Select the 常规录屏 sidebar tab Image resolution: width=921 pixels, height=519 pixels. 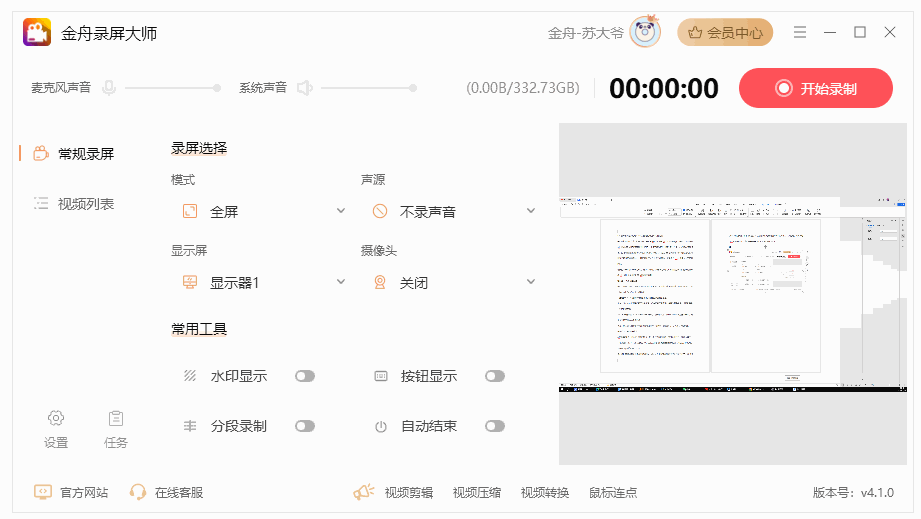73,154
